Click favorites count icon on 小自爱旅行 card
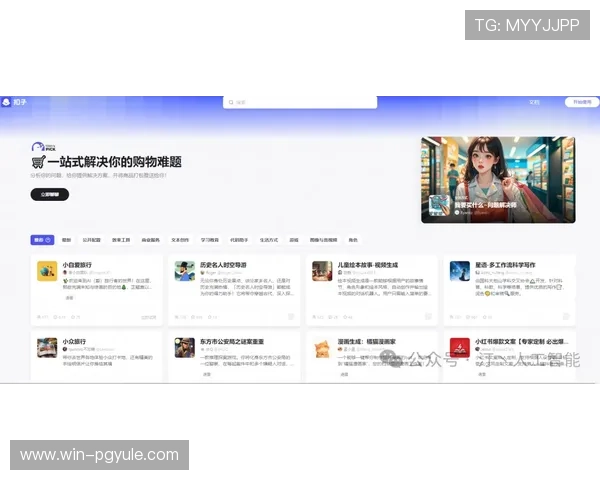This screenshot has height=480, width=600. click(73, 317)
